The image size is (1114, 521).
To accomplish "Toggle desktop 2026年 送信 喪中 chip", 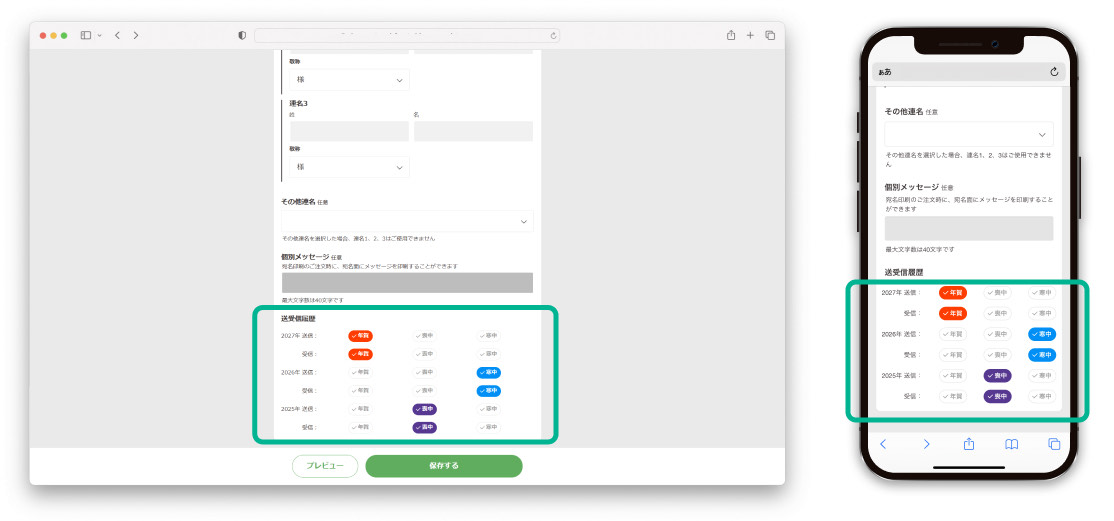I will (x=425, y=372).
